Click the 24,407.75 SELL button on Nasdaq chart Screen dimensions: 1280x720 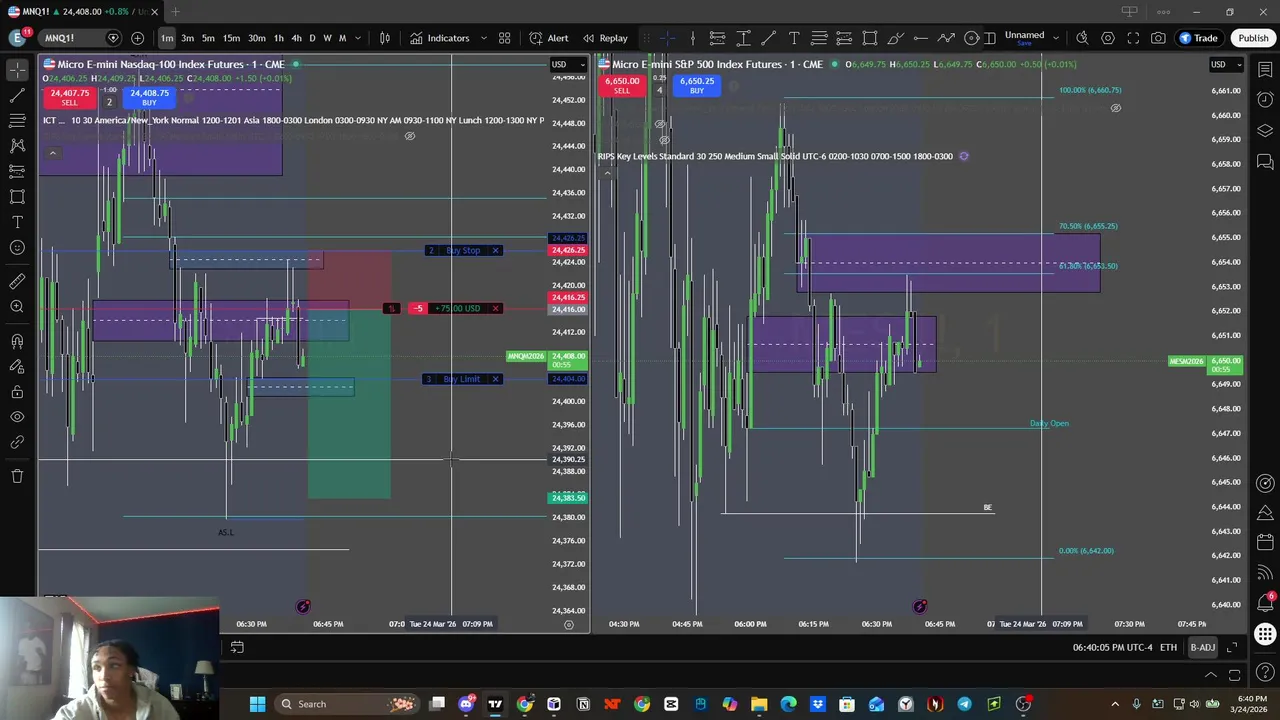pyautogui.click(x=69, y=97)
